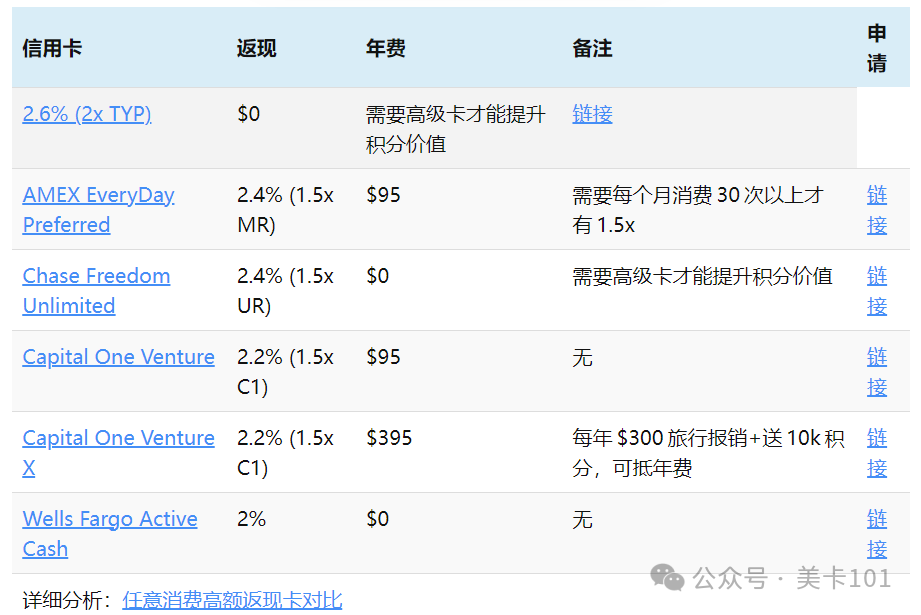Screen dimensions: 921x615
Task: Click the 备注 column header
Action: (592, 48)
